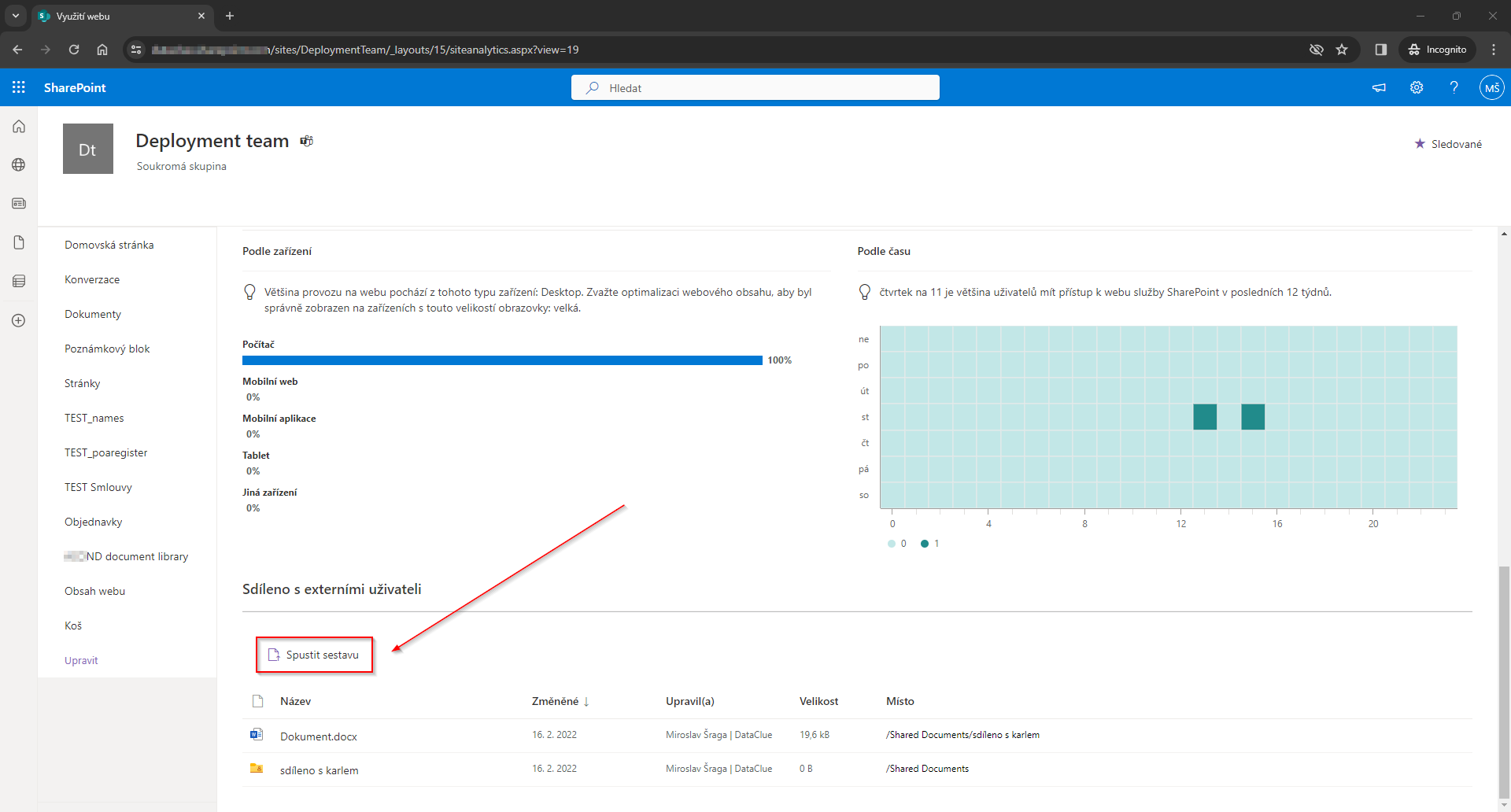The width and height of the screenshot is (1511, 812).
Task: Click the create plus icon in left rail
Action: tap(19, 320)
